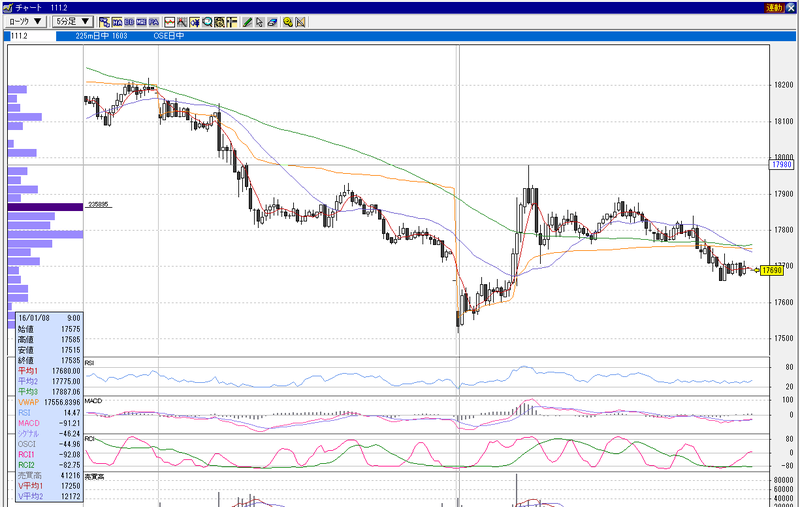This screenshot has height=507, width=800.
Task: Click the yellow key search icon
Action: 288,22
